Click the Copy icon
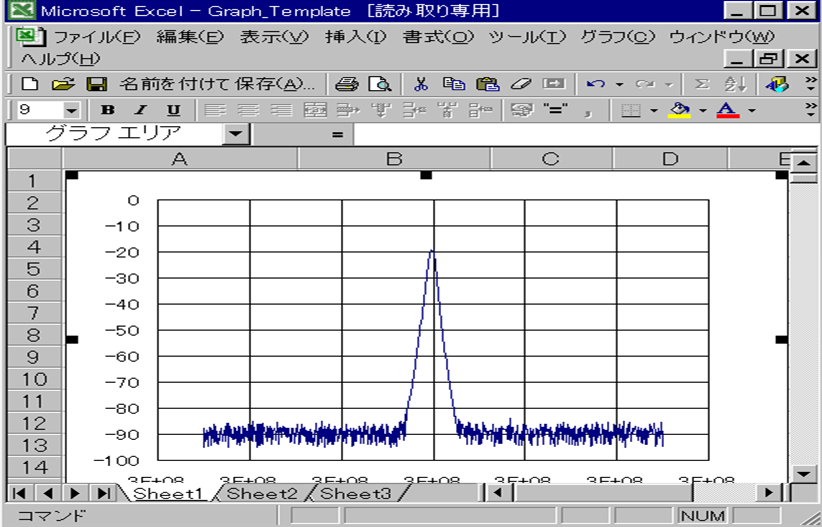The height and width of the screenshot is (527, 822). click(454, 84)
